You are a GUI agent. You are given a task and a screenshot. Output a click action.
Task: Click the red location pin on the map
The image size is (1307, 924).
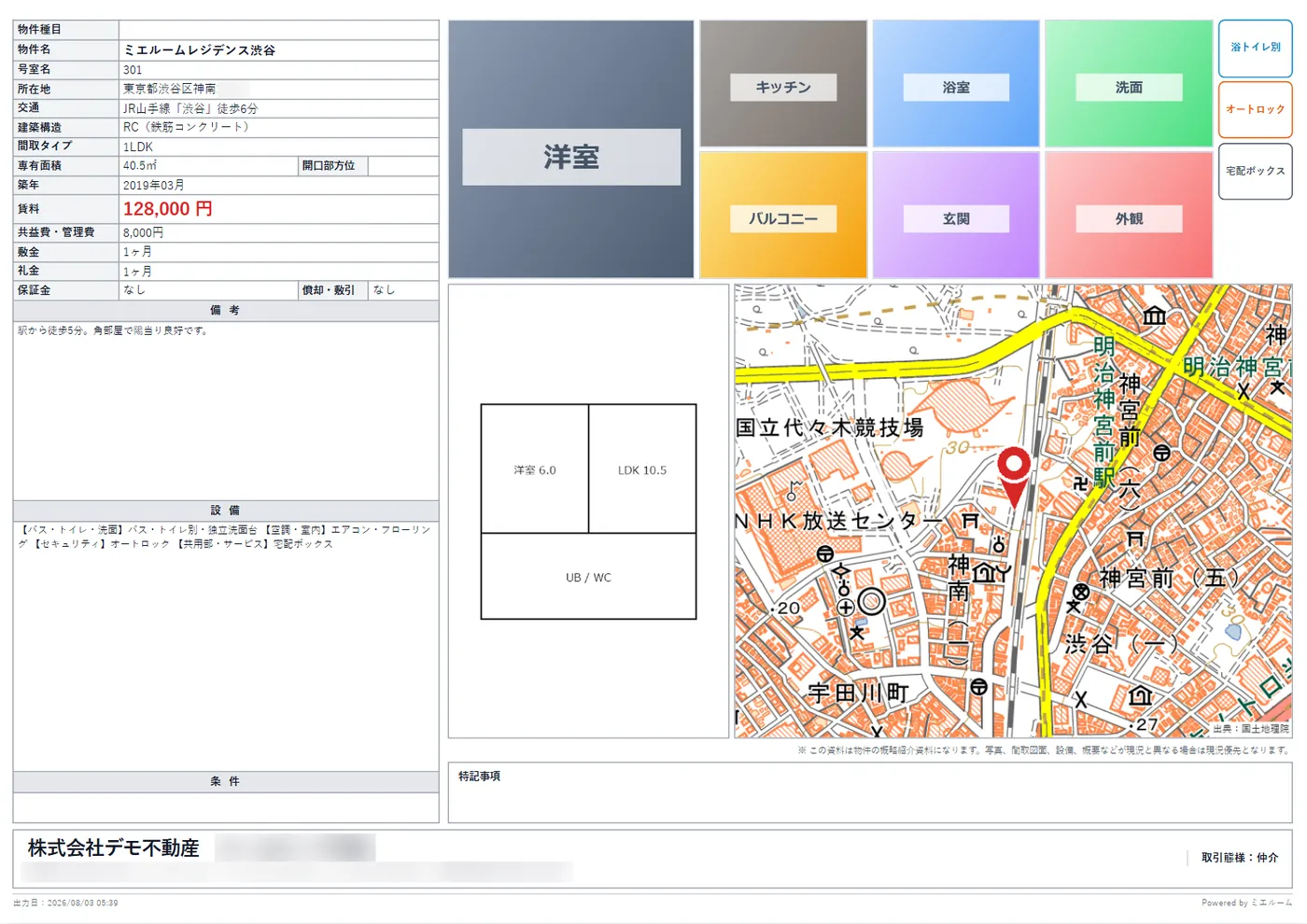click(1014, 476)
